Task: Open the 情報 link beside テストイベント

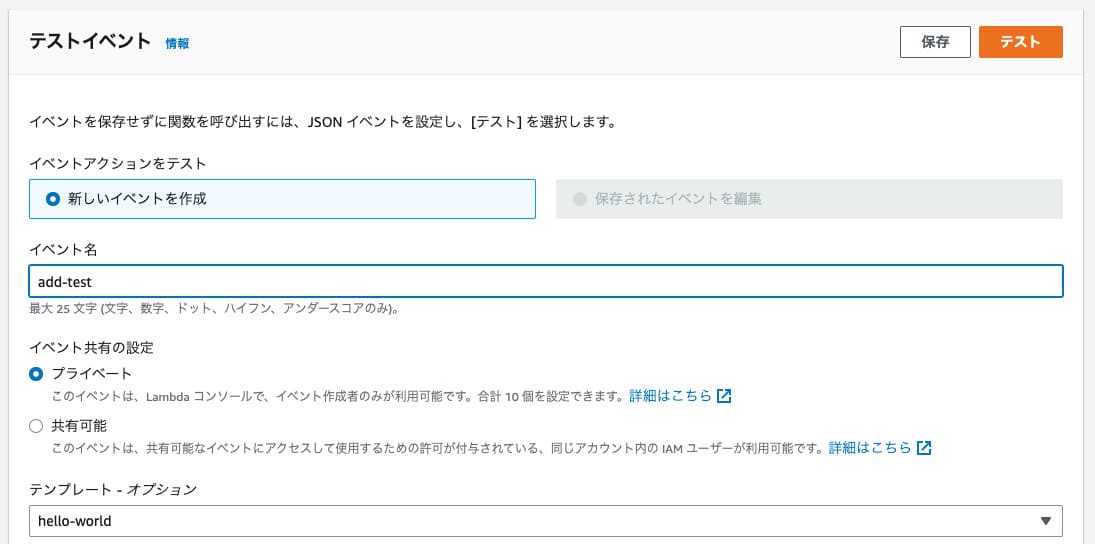Action: coord(177,44)
